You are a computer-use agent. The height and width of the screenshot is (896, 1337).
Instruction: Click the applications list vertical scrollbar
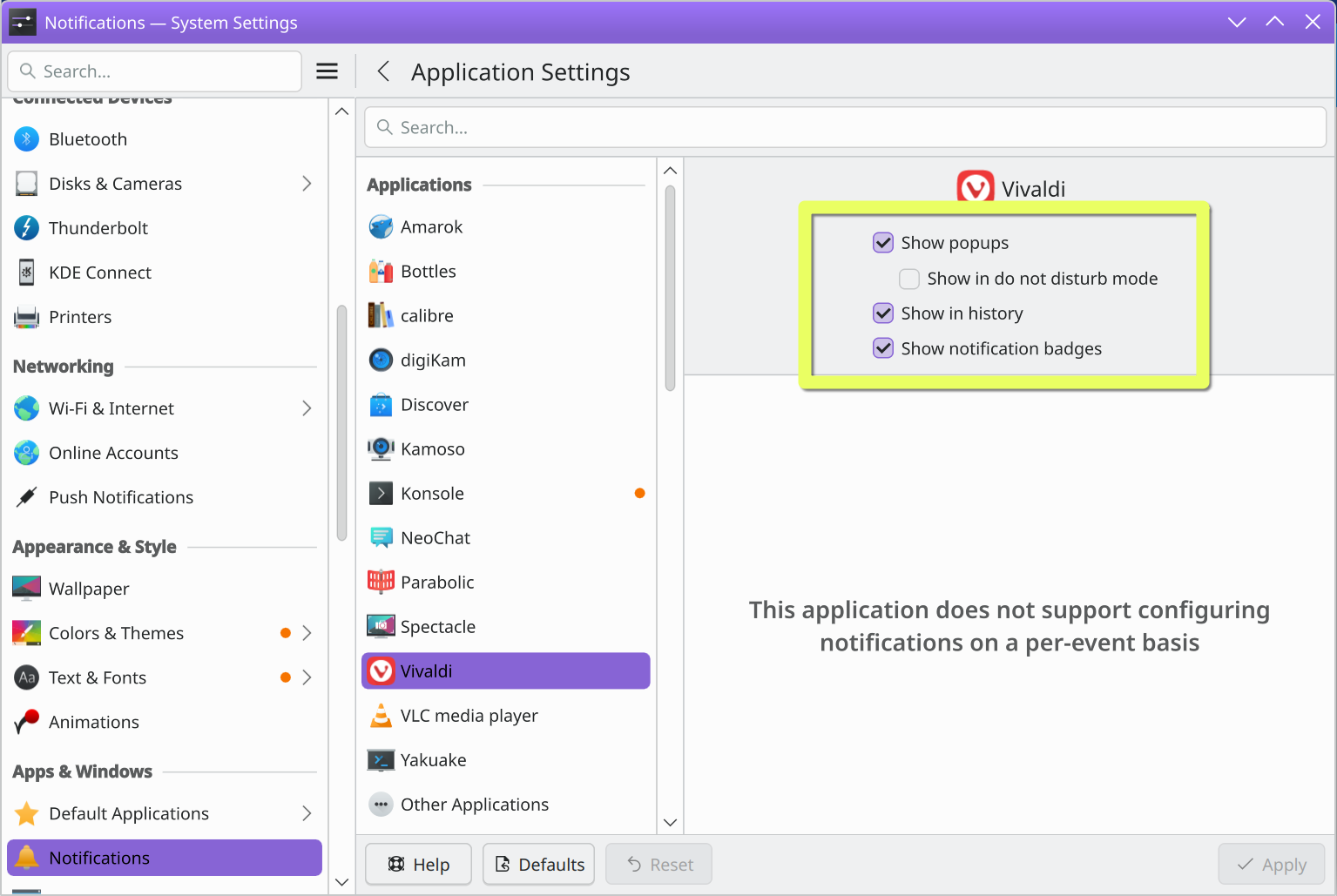670,287
